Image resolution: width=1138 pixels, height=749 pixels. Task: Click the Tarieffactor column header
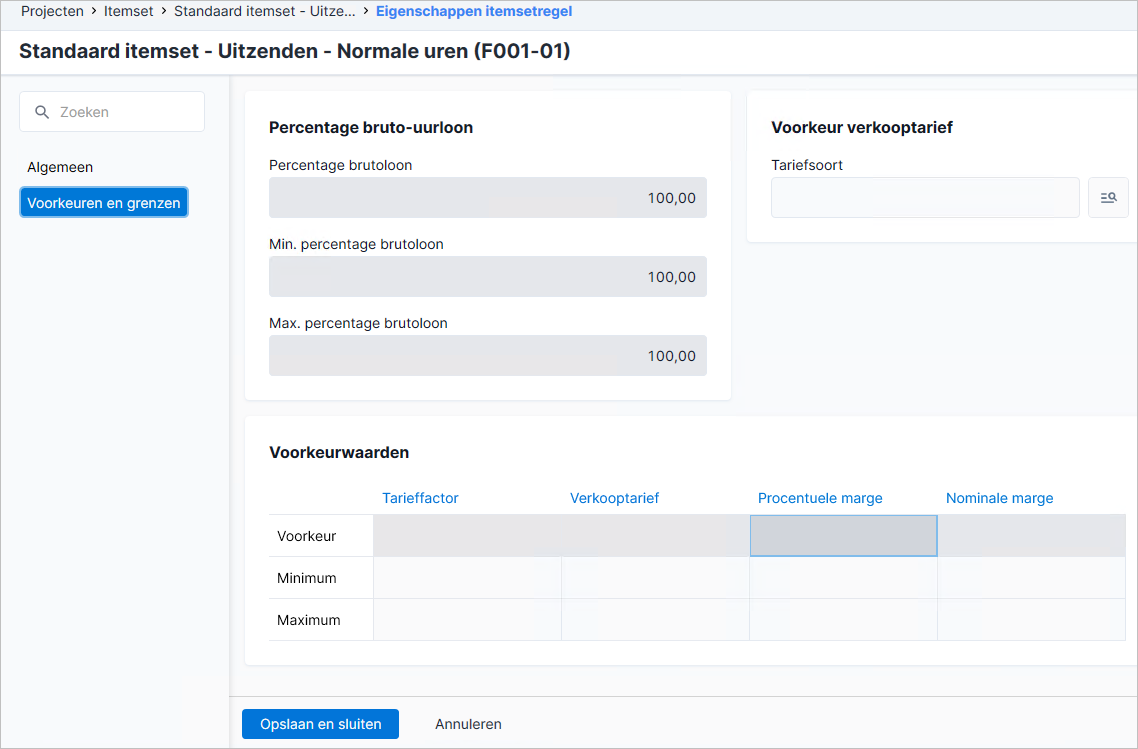420,498
